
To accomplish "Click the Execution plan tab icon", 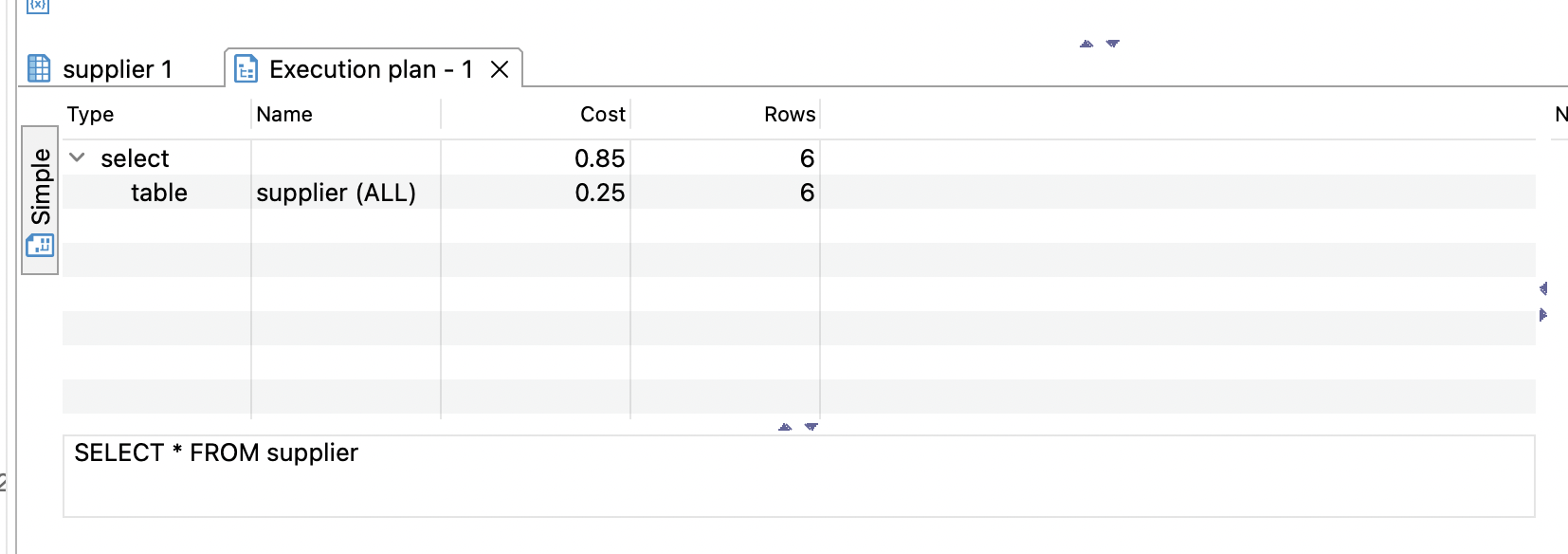I will click(x=246, y=69).
